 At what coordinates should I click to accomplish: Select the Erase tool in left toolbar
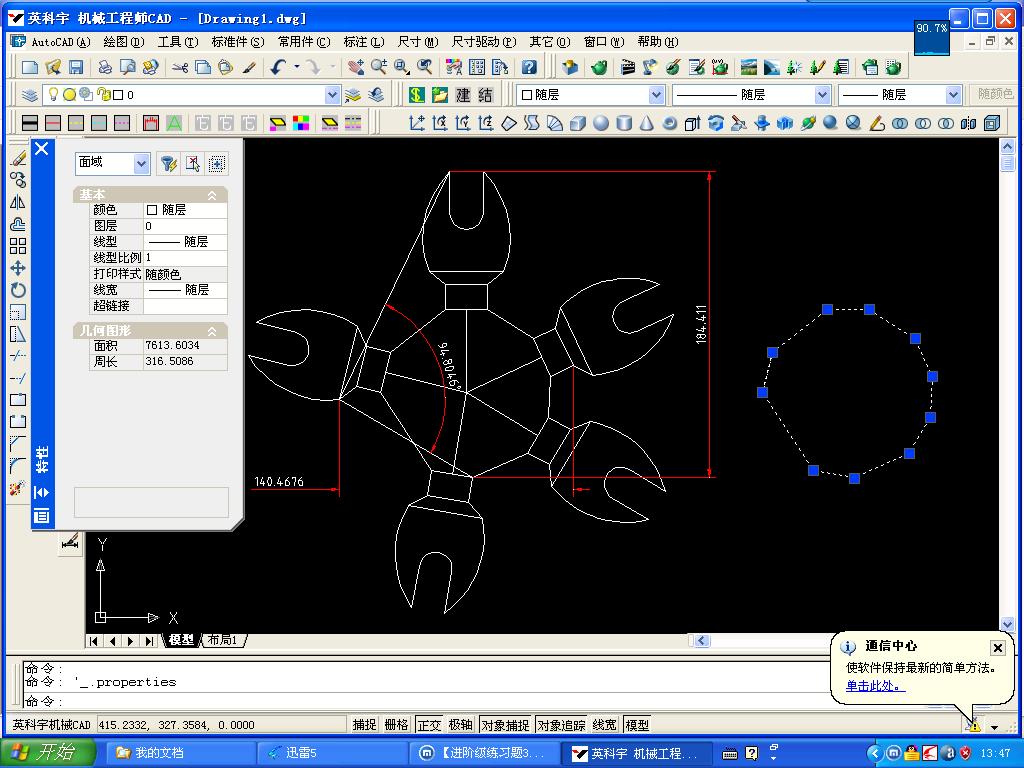pyautogui.click(x=18, y=158)
